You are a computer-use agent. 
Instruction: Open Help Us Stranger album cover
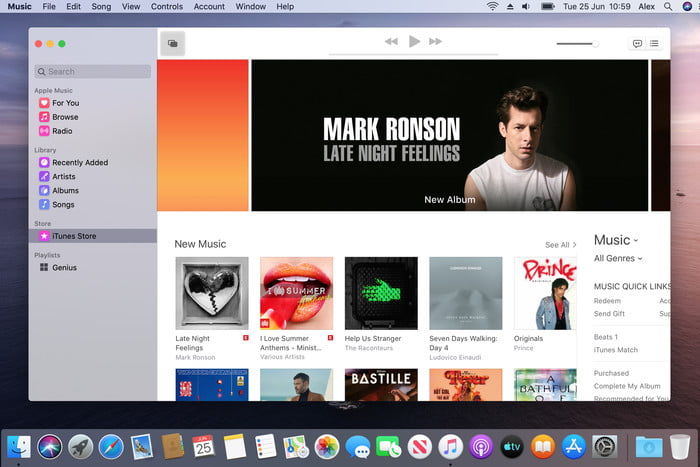(x=381, y=293)
